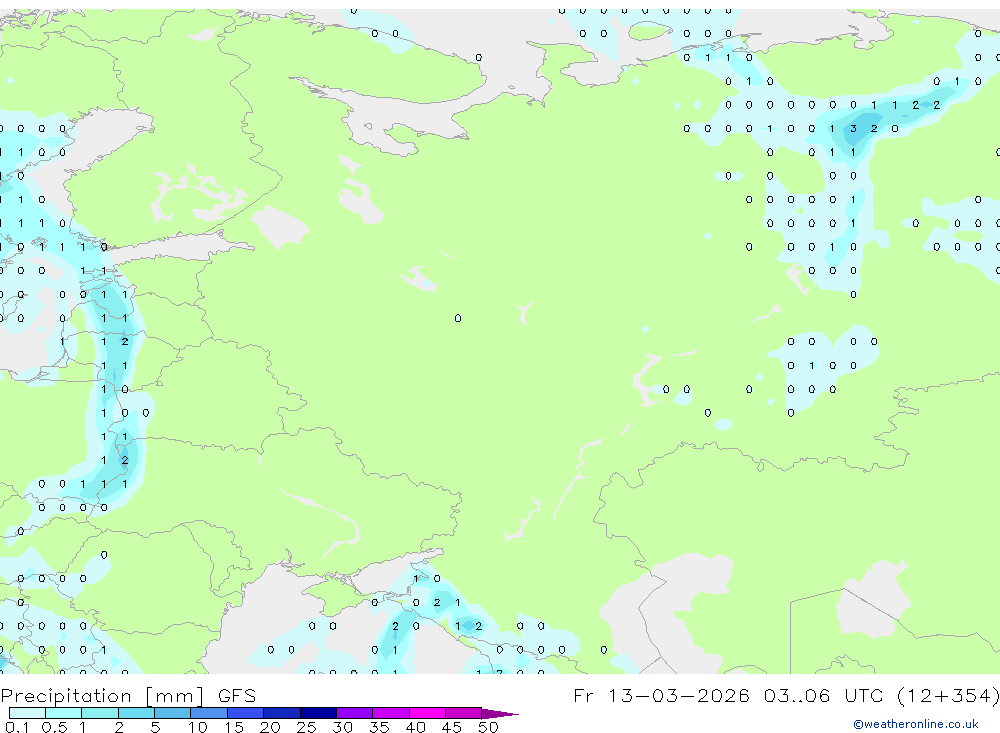Pick the 15–20 mm legend color box
1000x733 pixels.
coord(245,713)
